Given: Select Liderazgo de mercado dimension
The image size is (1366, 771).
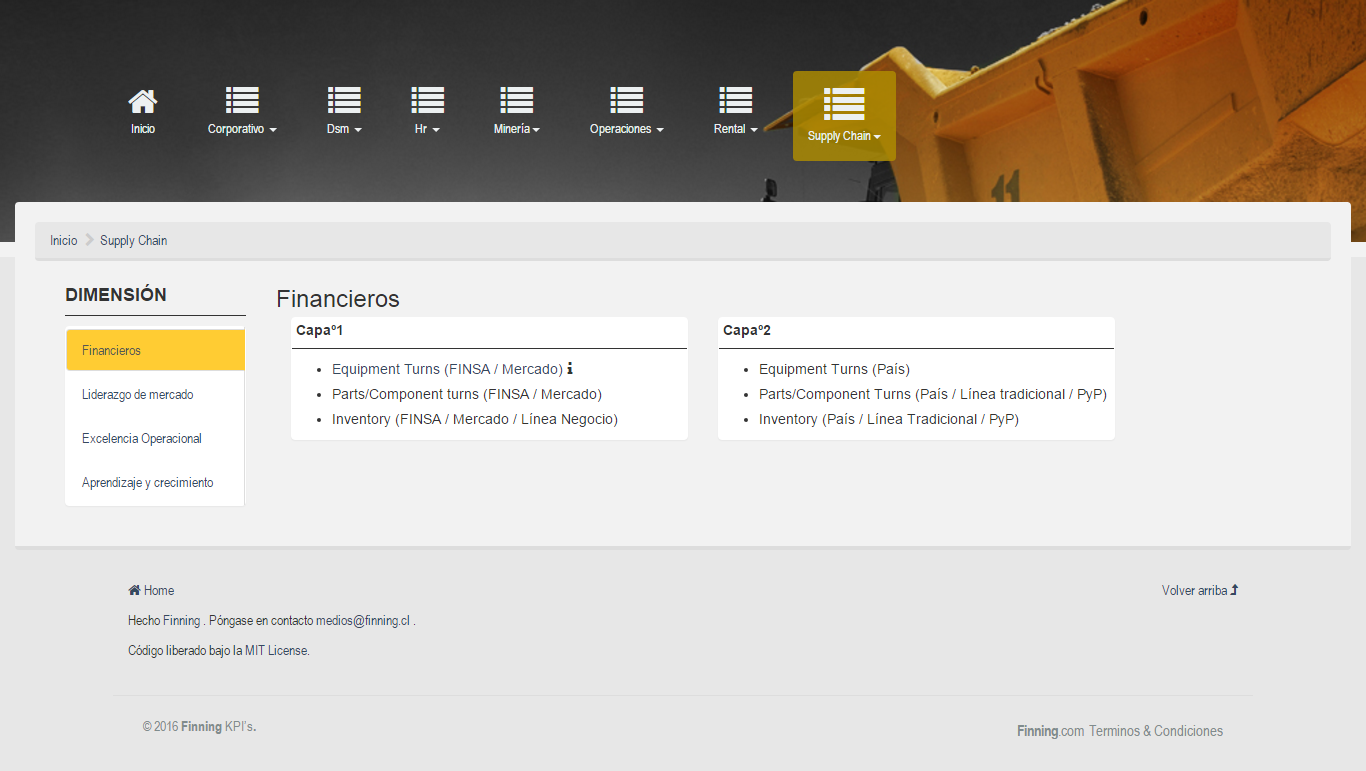Looking at the screenshot, I should [x=138, y=395].
